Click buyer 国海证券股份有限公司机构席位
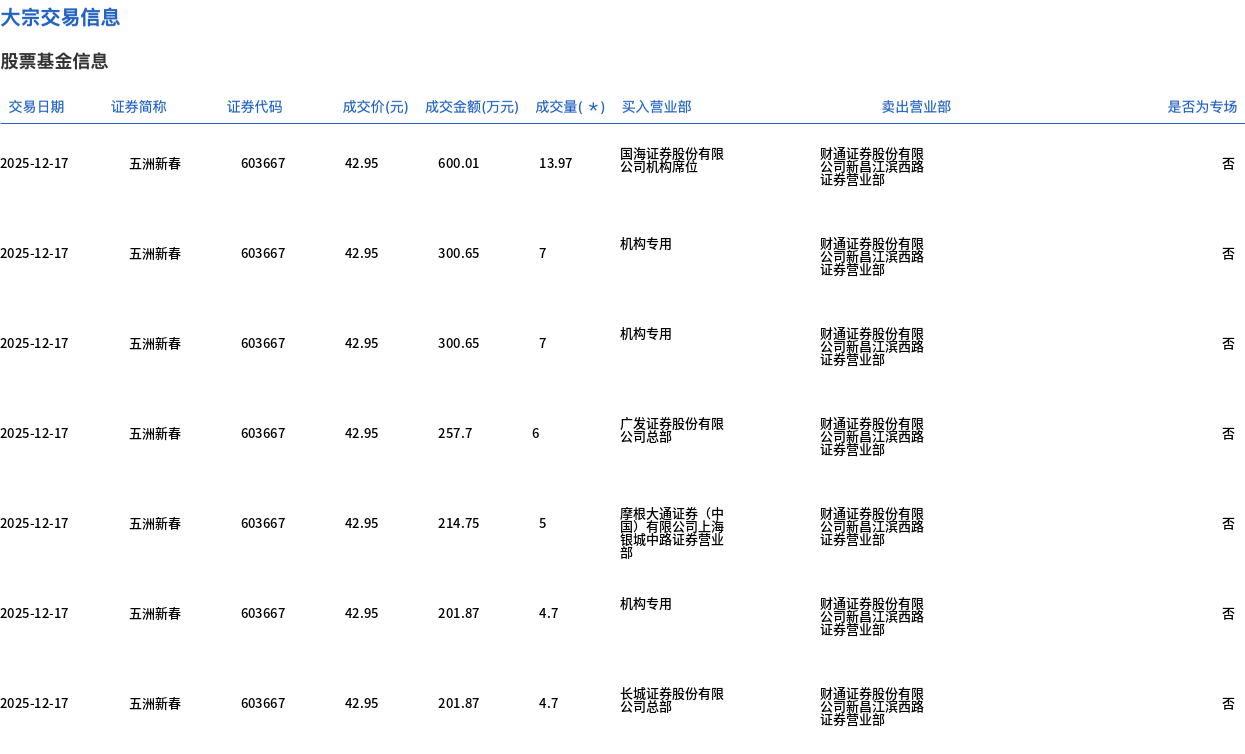The image size is (1245, 754). point(672,160)
